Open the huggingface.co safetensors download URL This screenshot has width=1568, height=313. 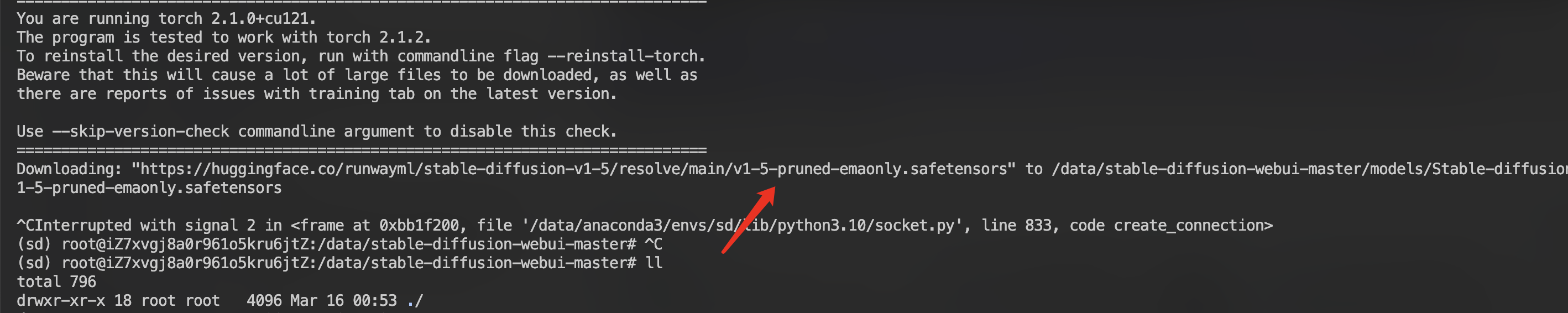[x=572, y=169]
